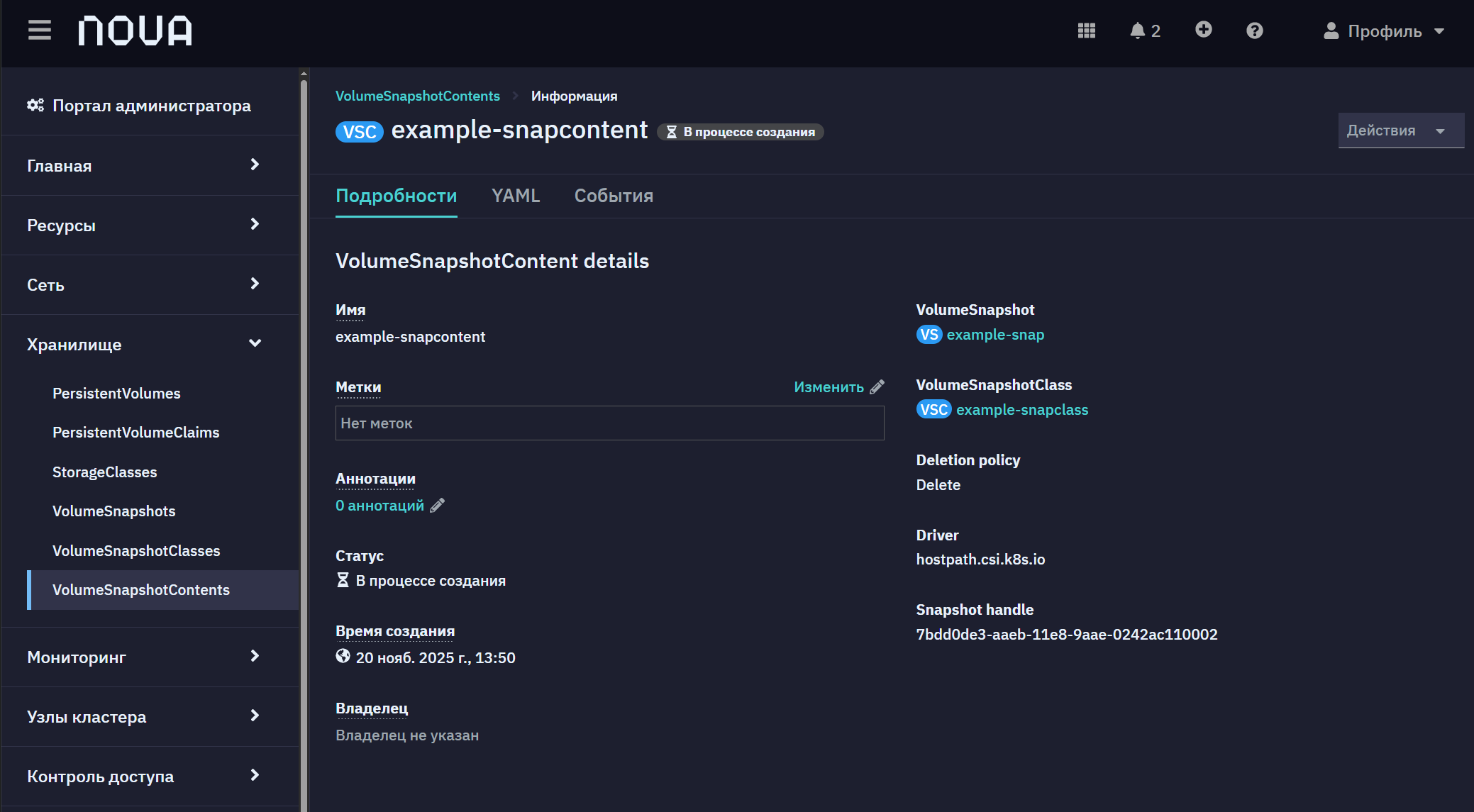
Task: Click the hourglass status badge in header
Action: 741,132
